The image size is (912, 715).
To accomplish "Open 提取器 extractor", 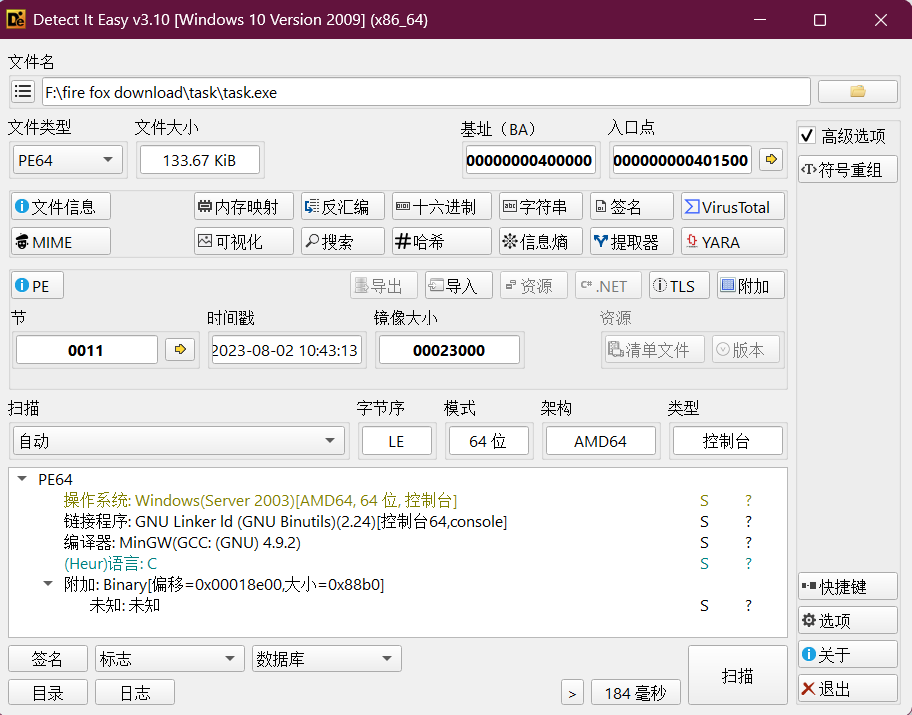I will [632, 241].
